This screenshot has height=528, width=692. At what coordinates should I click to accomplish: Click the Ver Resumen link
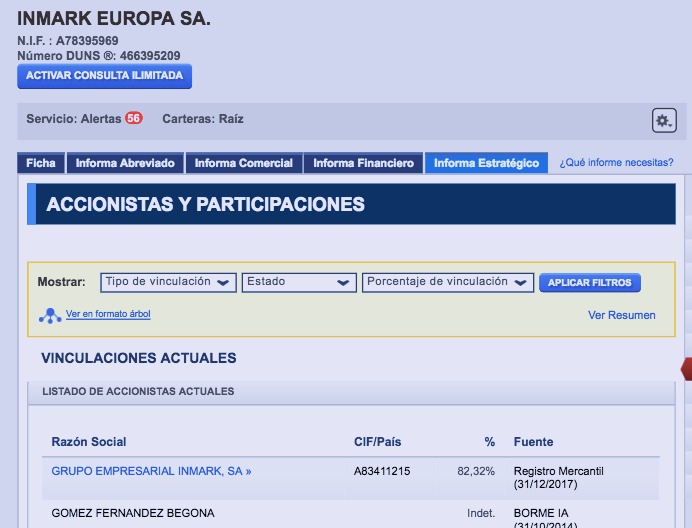[622, 315]
